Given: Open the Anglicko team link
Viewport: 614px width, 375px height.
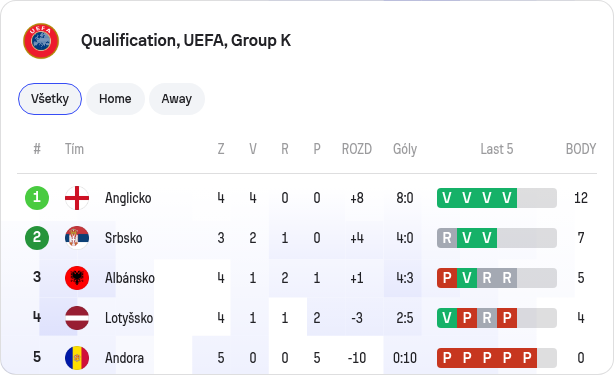Looking at the screenshot, I should click(x=128, y=198).
